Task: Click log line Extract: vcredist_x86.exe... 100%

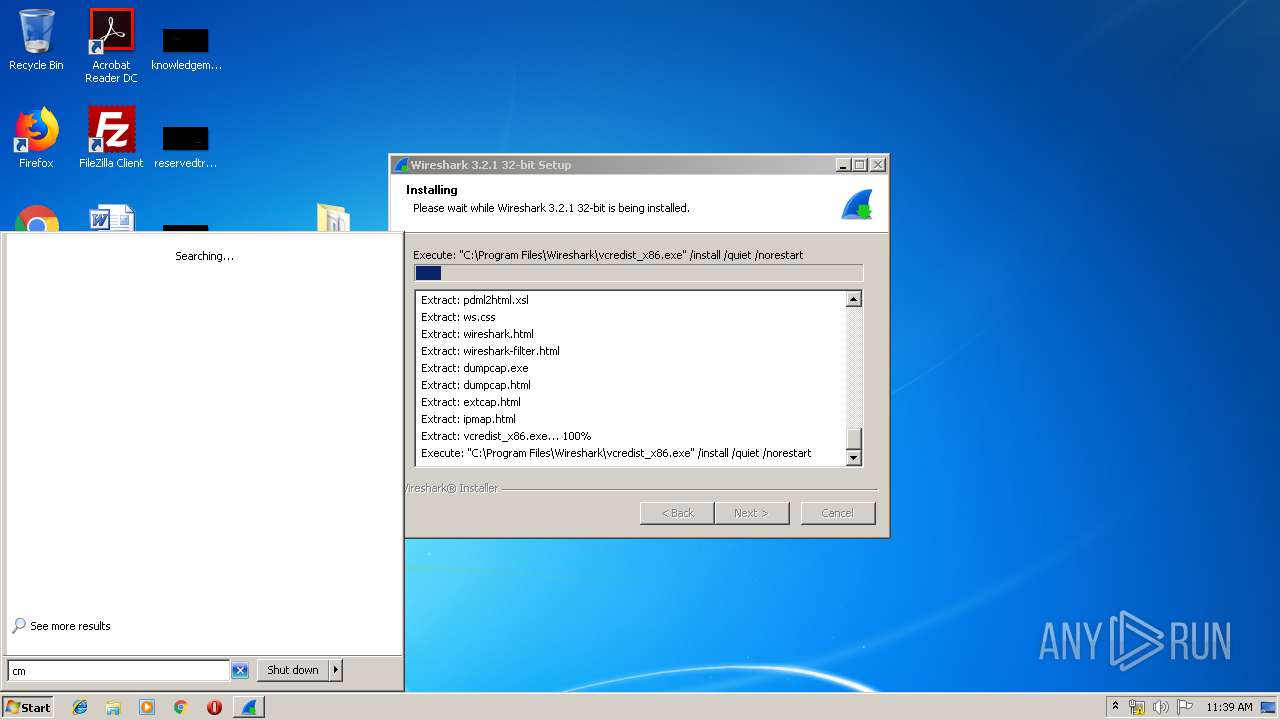Action: [x=506, y=436]
